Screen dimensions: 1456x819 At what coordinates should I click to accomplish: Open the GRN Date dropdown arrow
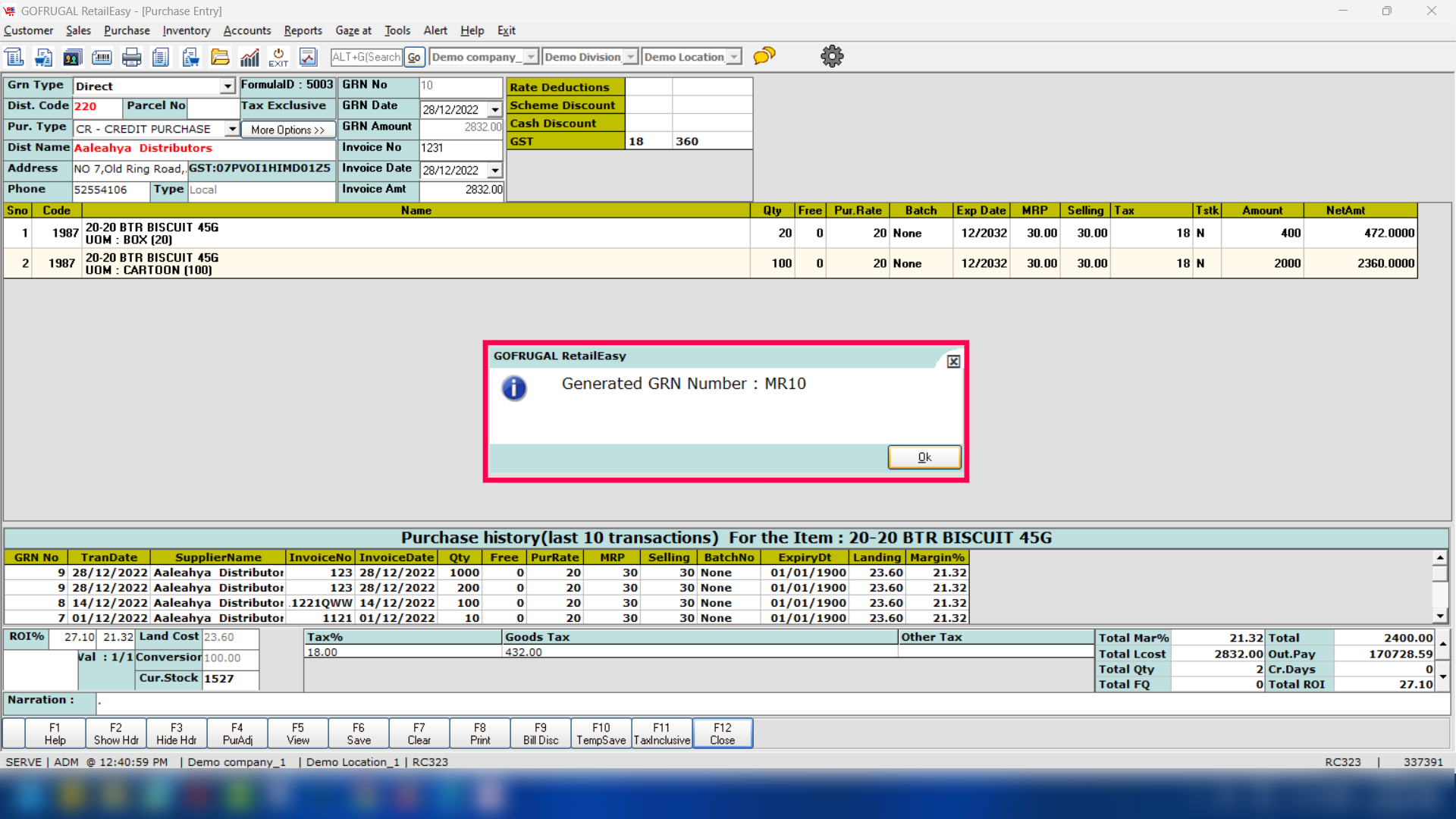[x=495, y=110]
